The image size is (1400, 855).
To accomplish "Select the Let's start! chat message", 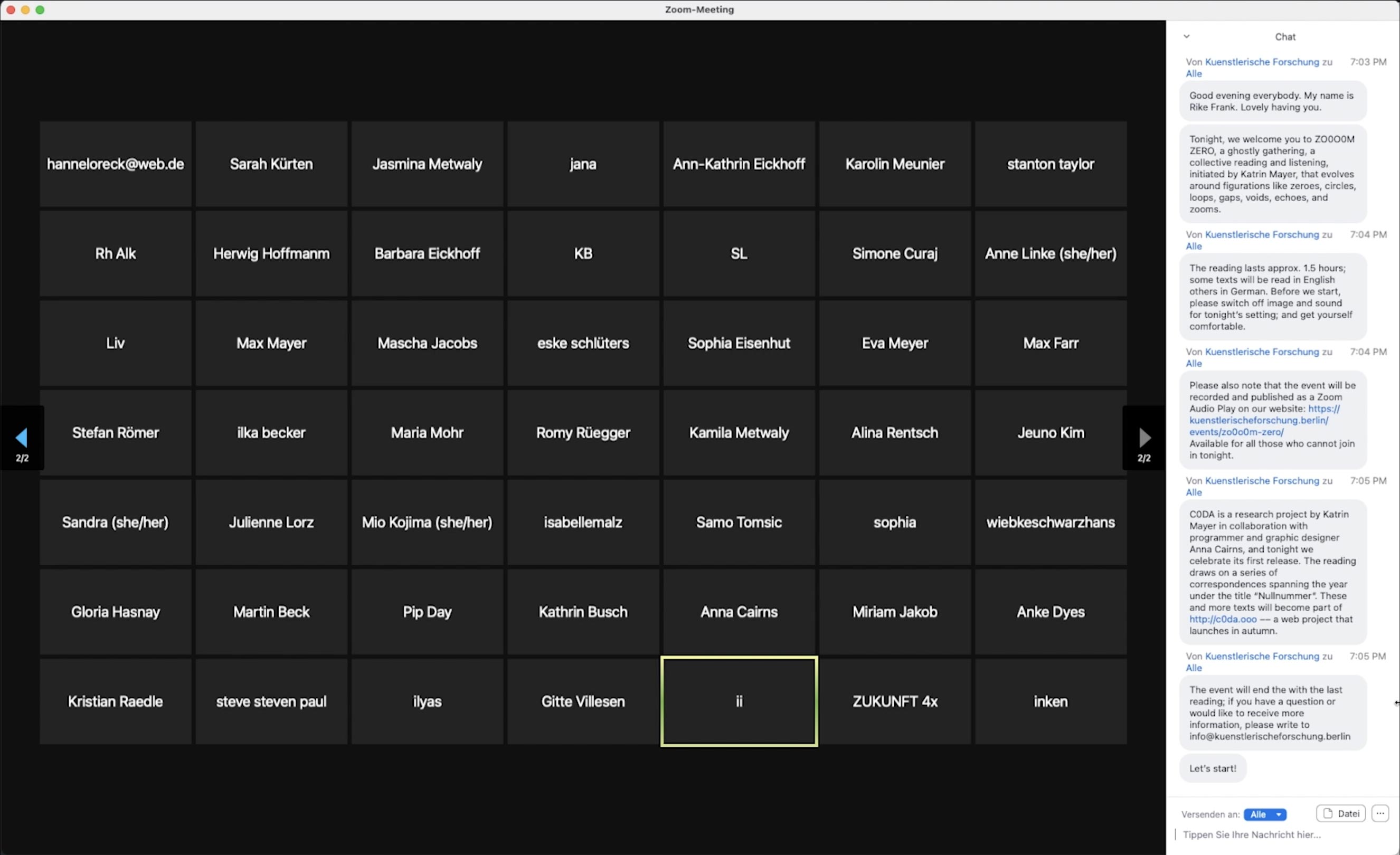I will [x=1213, y=768].
